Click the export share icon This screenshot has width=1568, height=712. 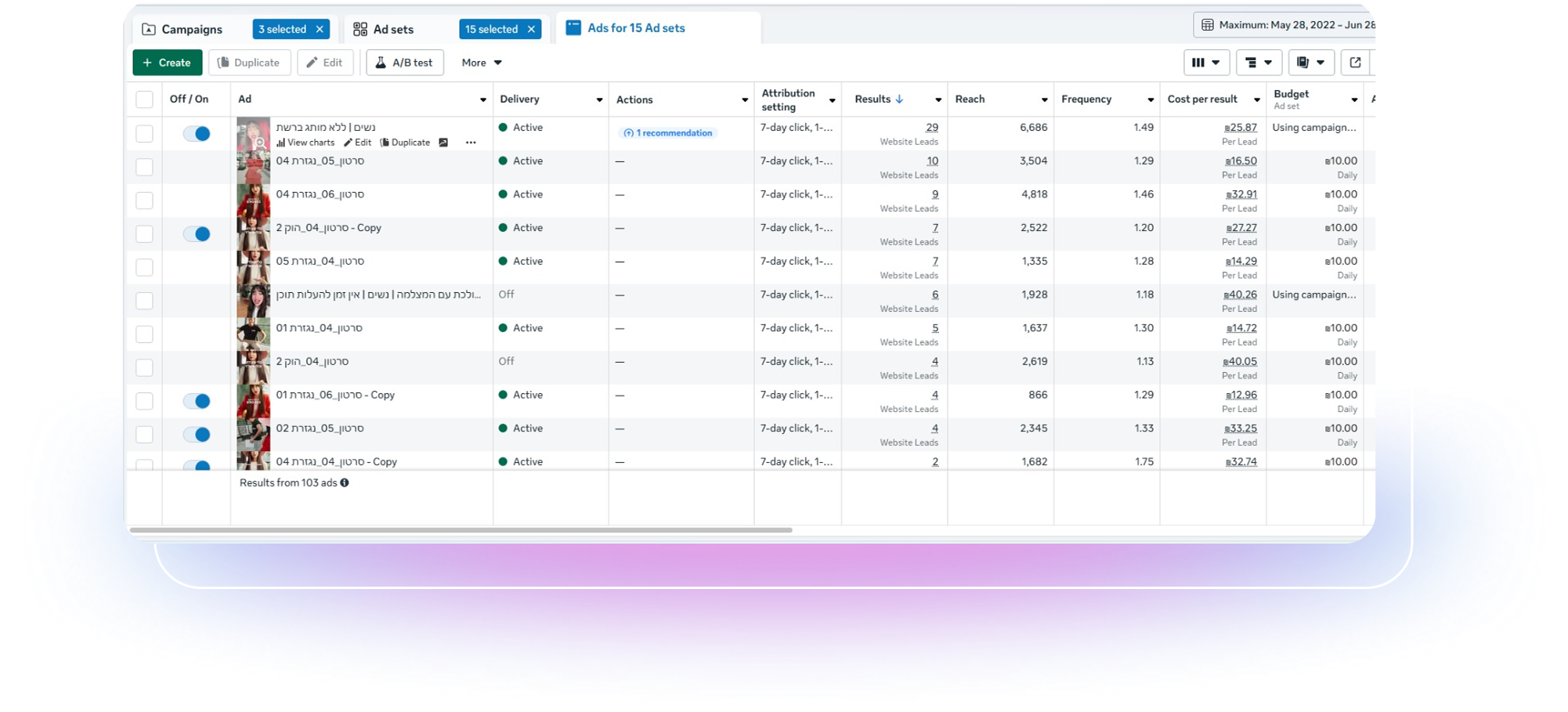click(1355, 63)
